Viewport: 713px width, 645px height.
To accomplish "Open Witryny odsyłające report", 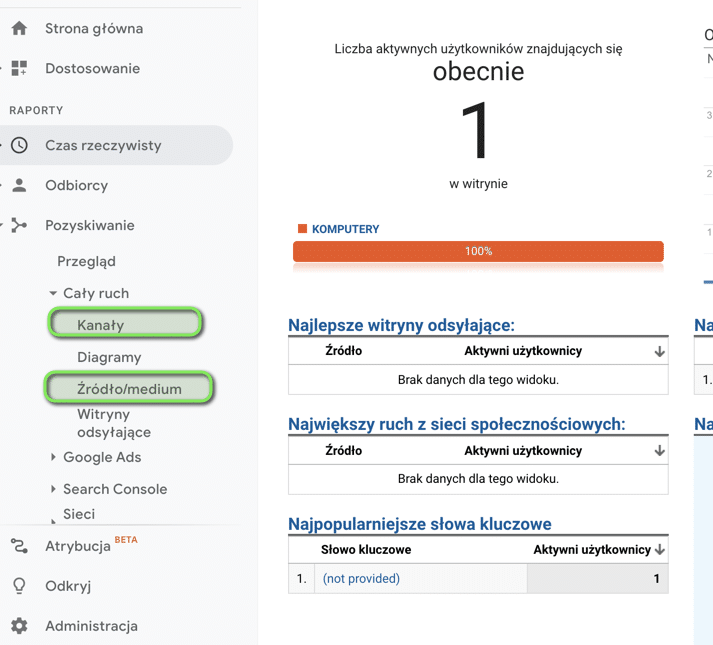I will pos(113,423).
